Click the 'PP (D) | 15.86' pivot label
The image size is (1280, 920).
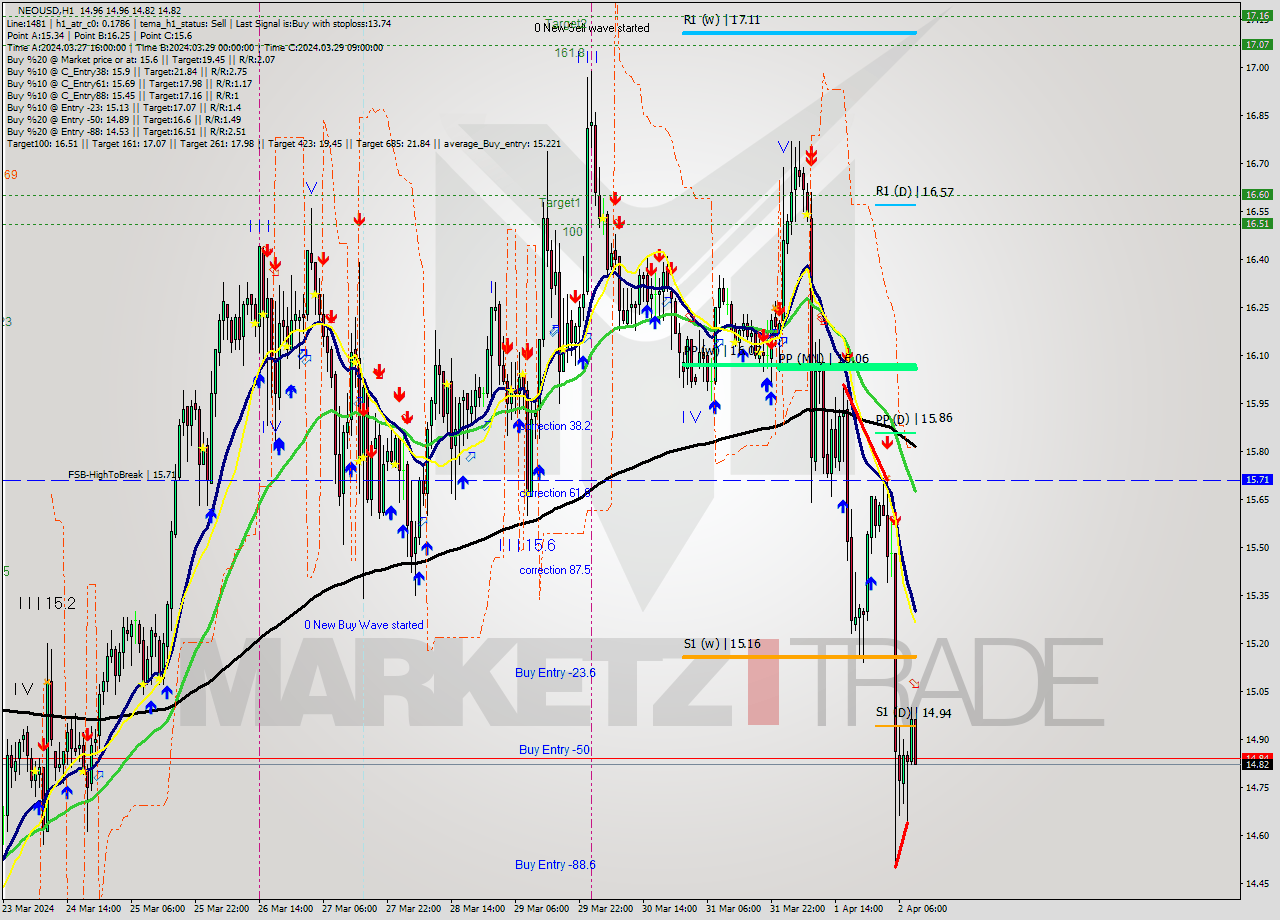click(913, 419)
